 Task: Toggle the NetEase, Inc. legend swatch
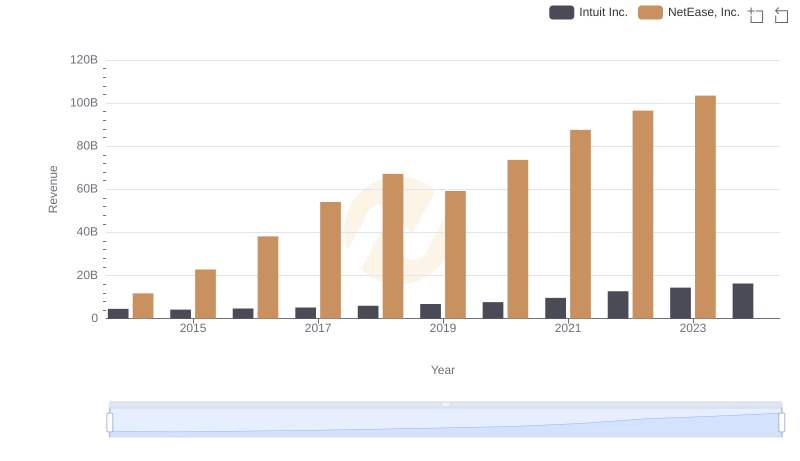650,12
